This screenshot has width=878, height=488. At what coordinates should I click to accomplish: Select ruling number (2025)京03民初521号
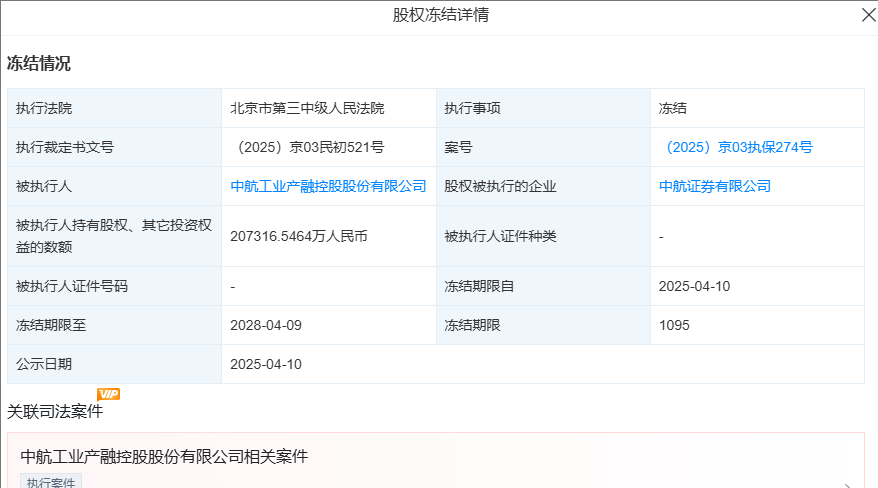coord(307,147)
